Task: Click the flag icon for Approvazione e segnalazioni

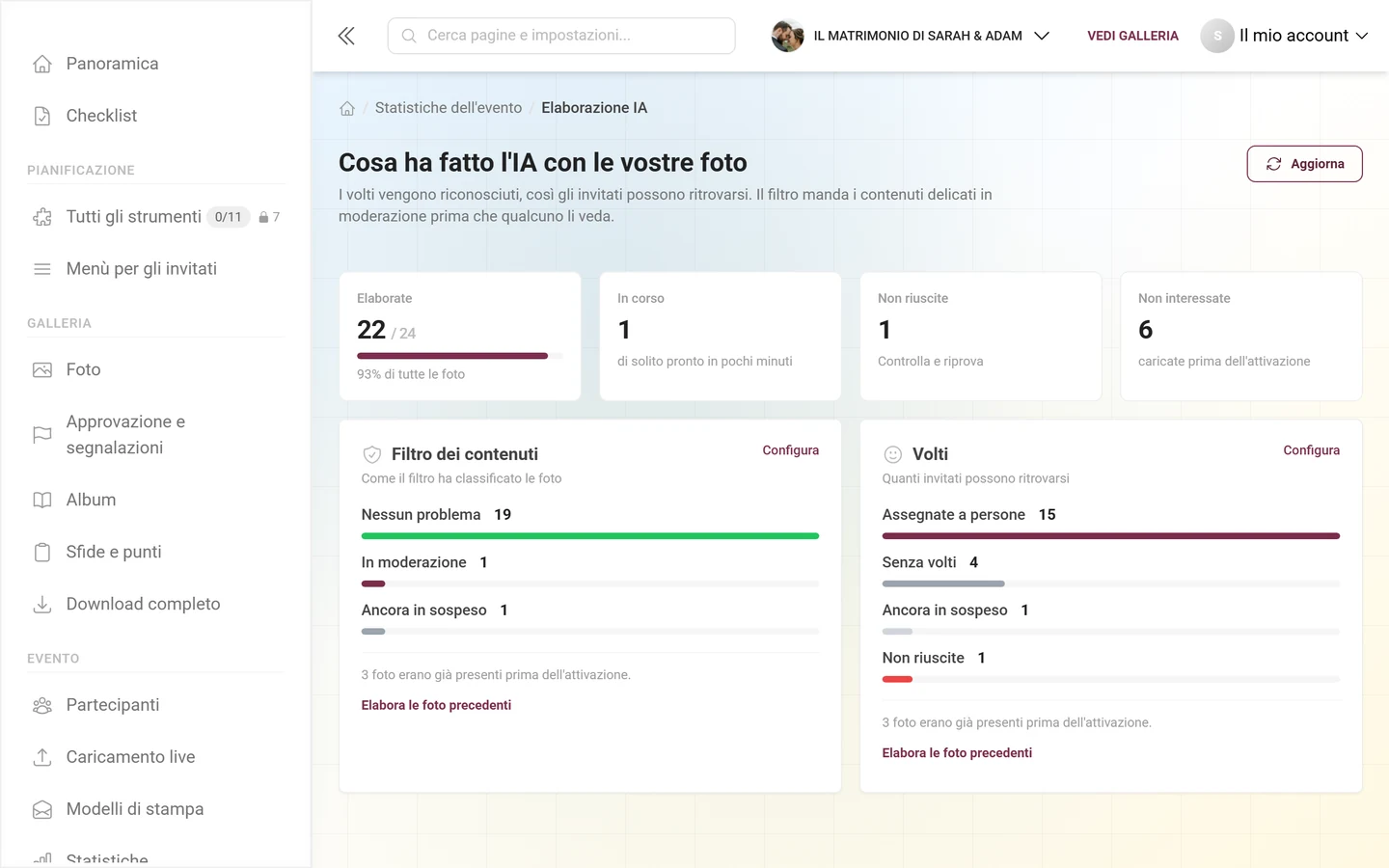Action: click(x=42, y=435)
